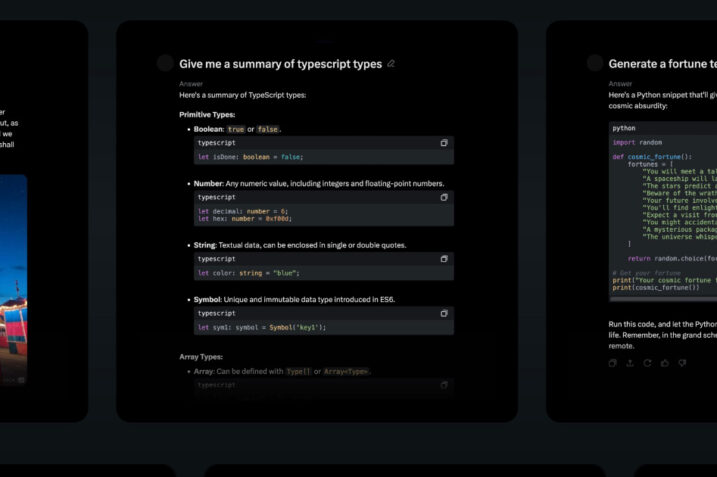Copy the decimal and hex number code block

(x=444, y=198)
